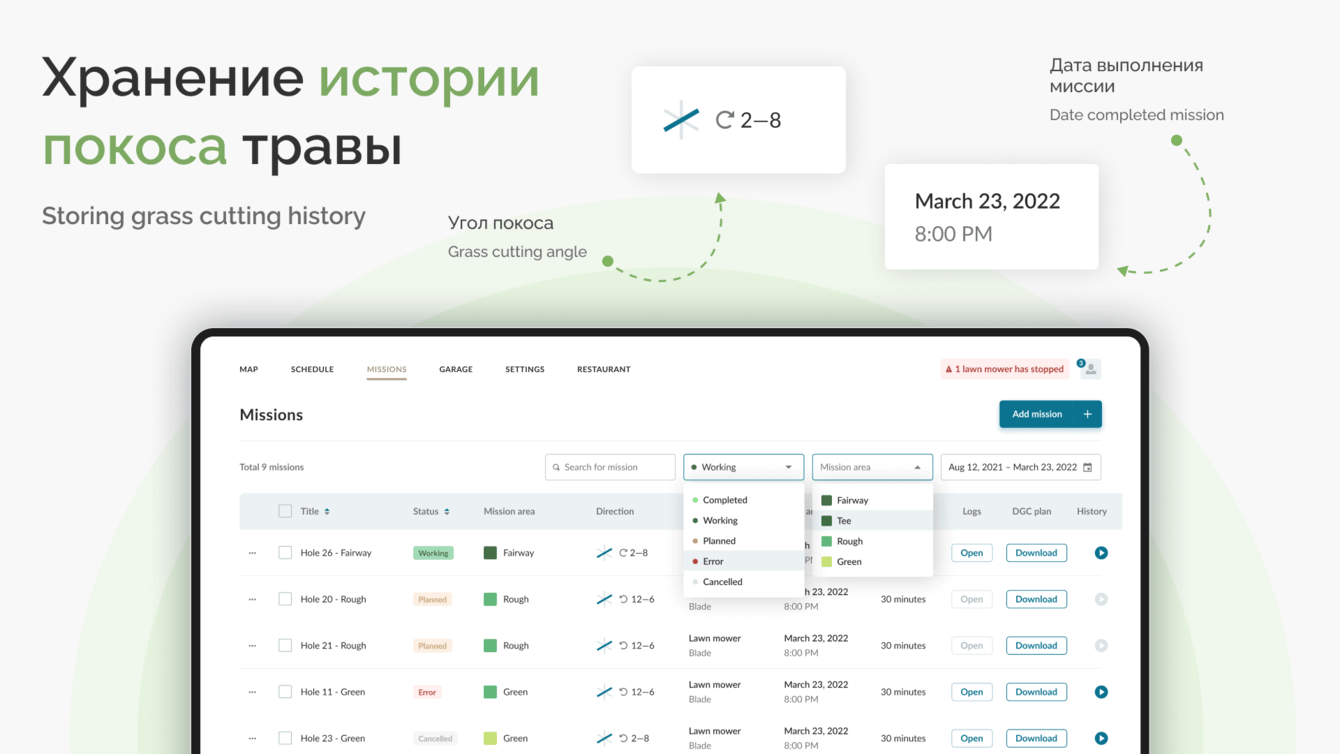Image resolution: width=1340 pixels, height=754 pixels.
Task: Click the cutting direction icon for Hole 20 - Rough
Action: 604,599
